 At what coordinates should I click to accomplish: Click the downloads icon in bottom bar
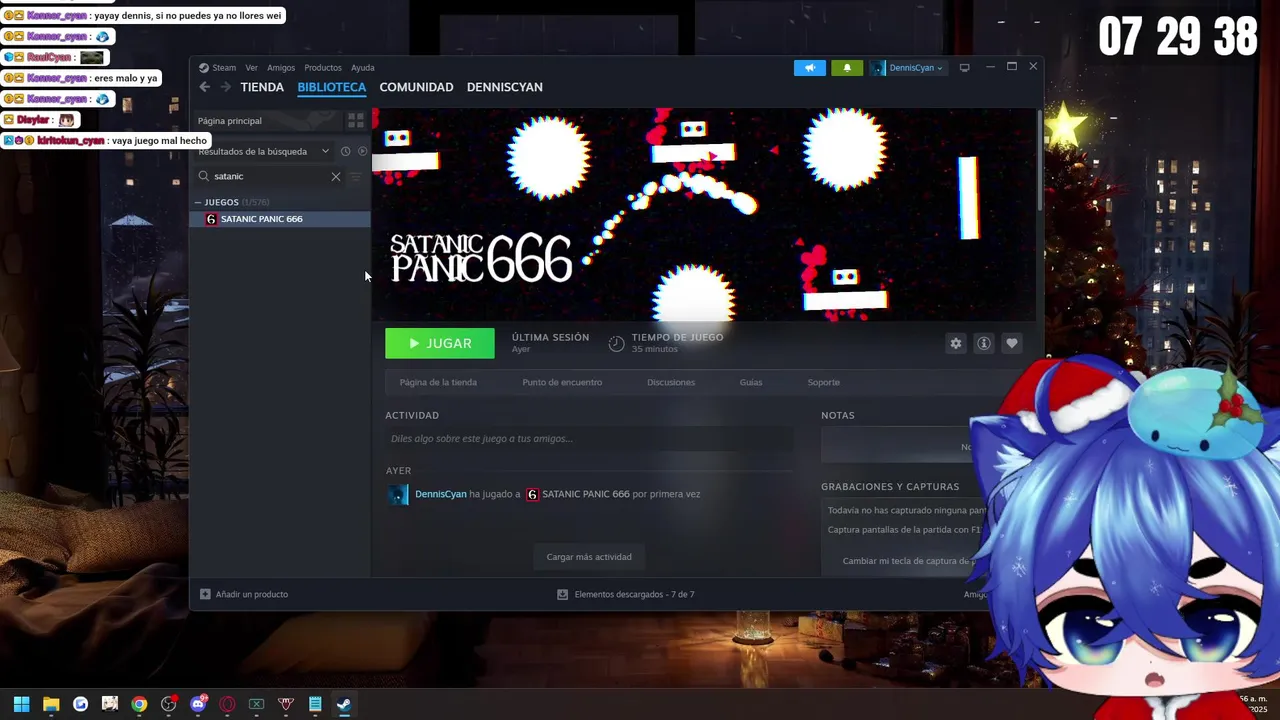point(562,594)
